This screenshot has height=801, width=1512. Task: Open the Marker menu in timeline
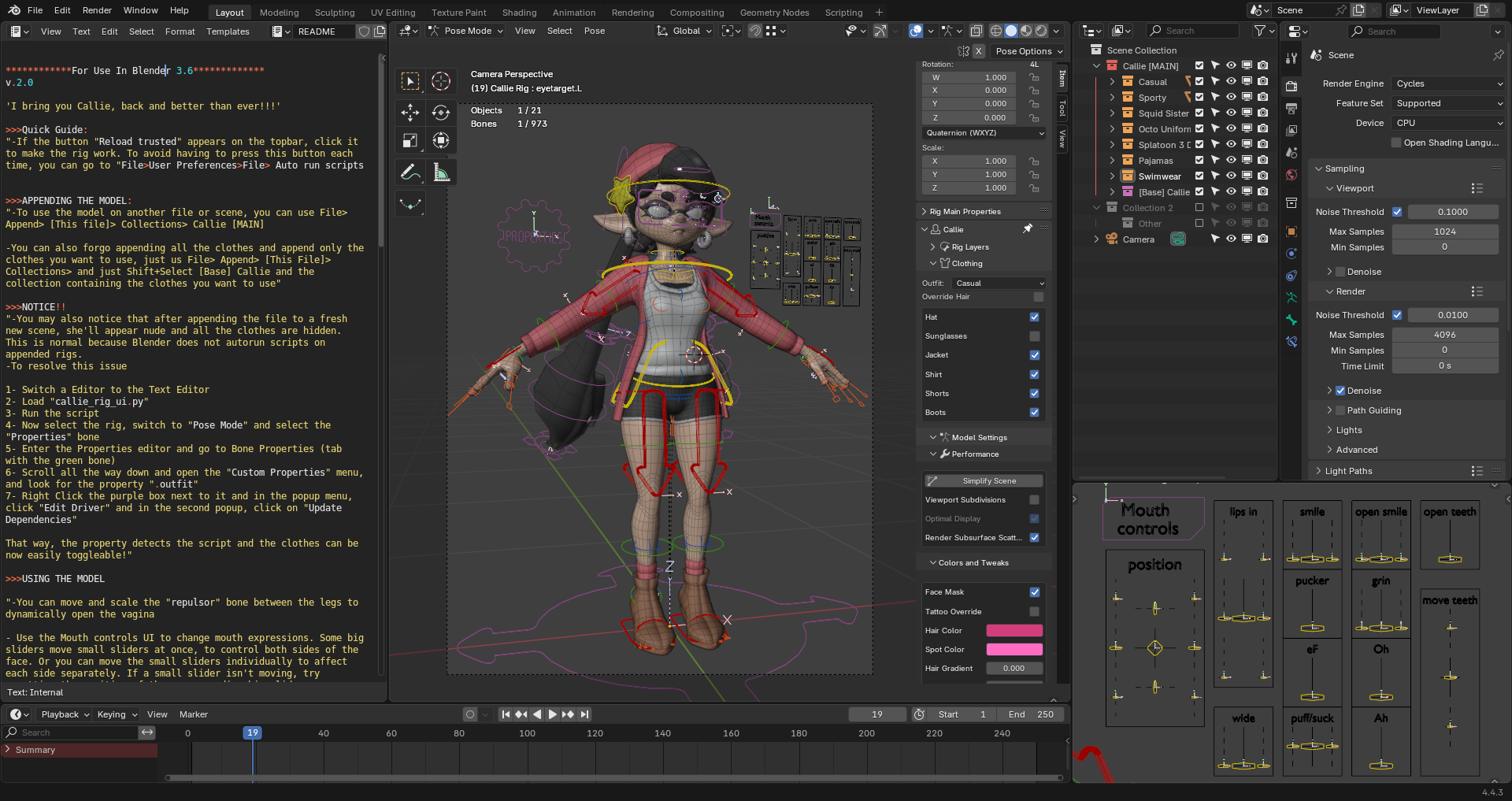(194, 714)
